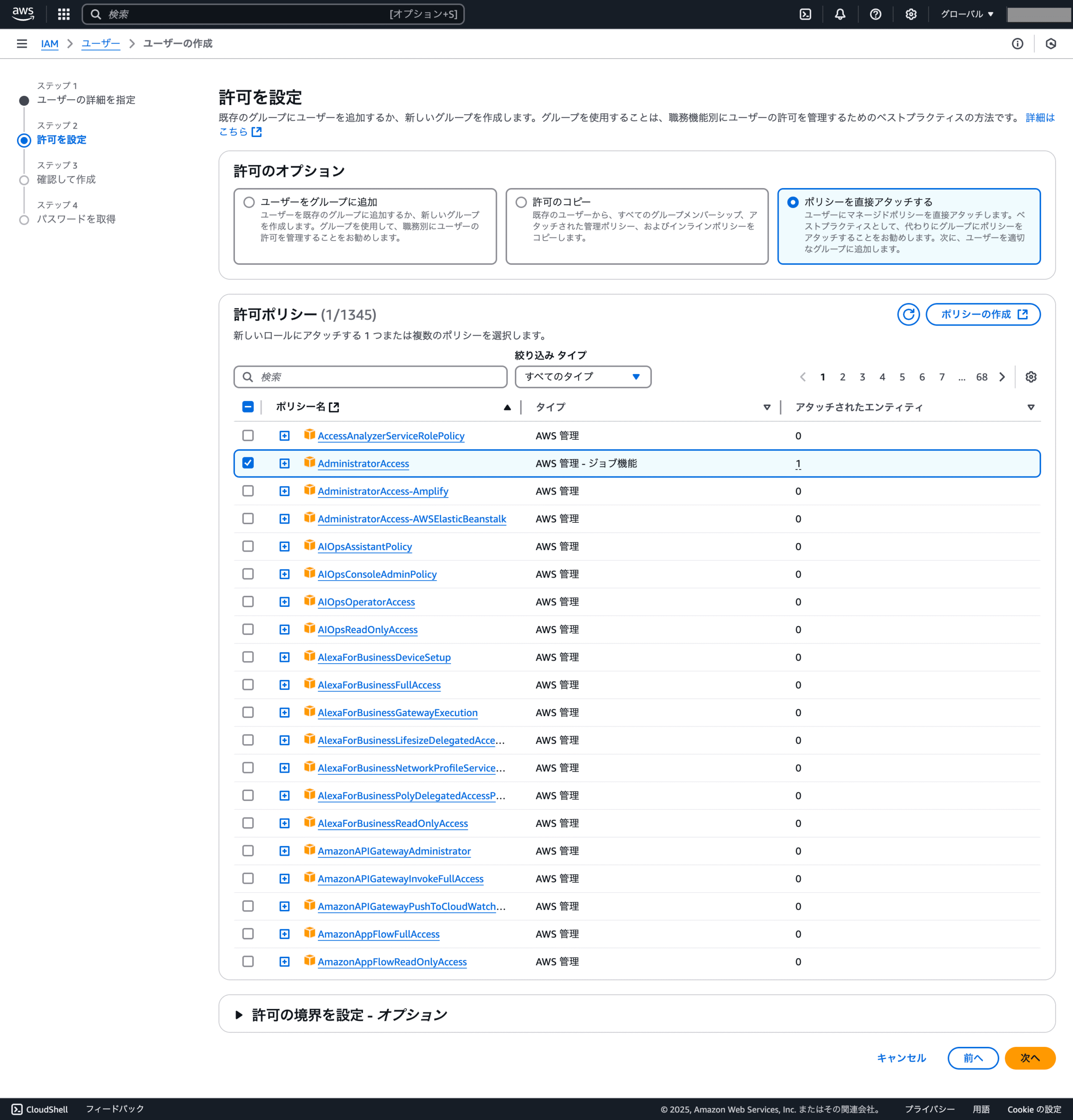The width and height of the screenshot is (1073, 1120).
Task: Sort by attached entities column arrow
Action: tap(1031, 407)
